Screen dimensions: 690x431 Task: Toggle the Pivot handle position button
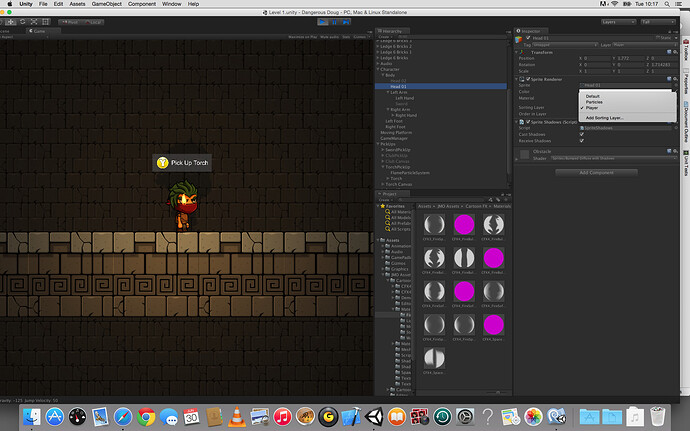tap(70, 22)
